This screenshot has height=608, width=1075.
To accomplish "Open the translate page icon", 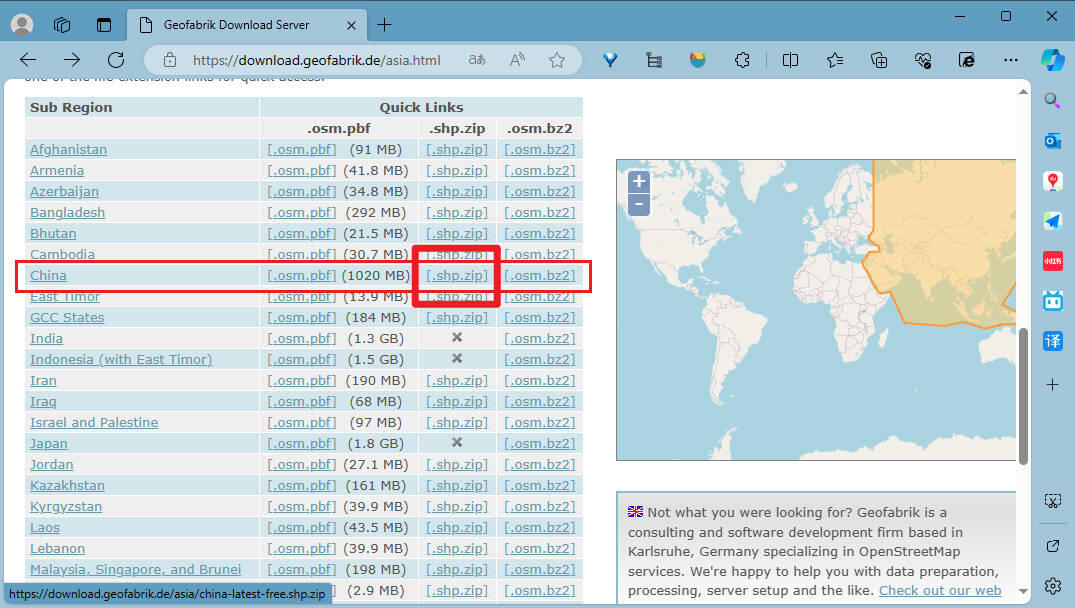I will pyautogui.click(x=477, y=60).
